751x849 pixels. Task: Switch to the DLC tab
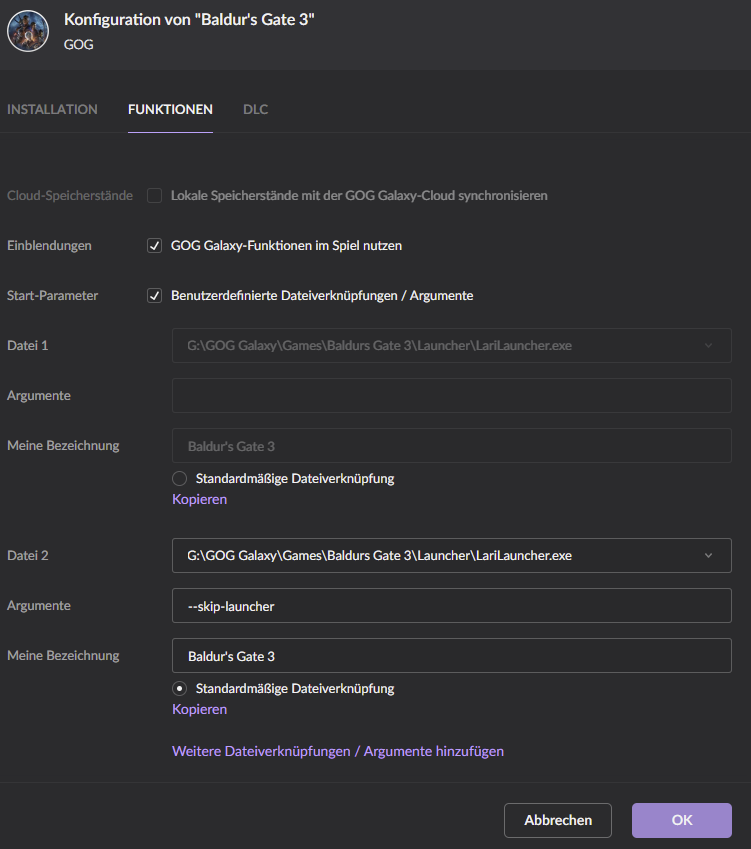(255, 109)
